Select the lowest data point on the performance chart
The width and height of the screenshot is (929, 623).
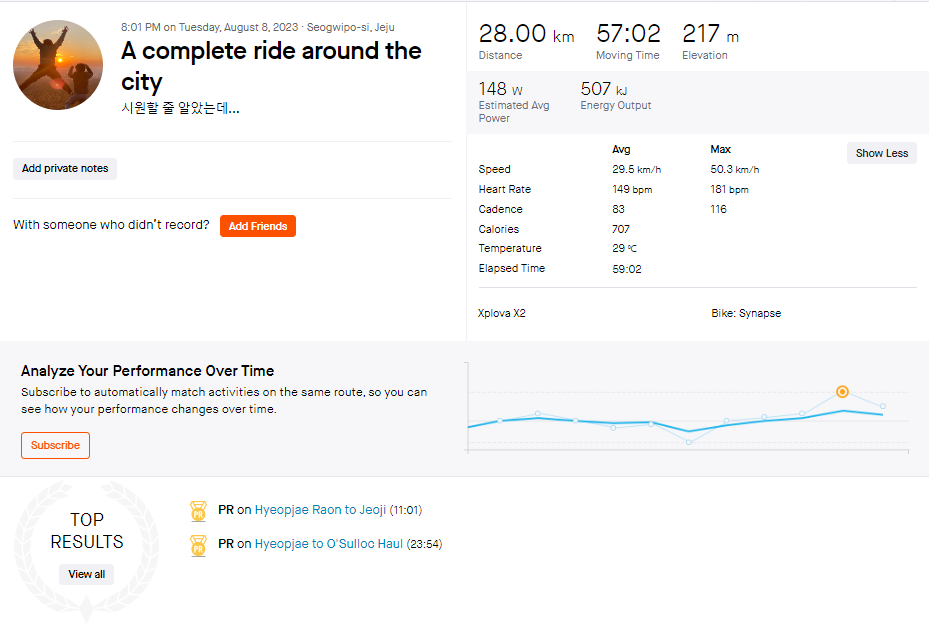(688, 442)
